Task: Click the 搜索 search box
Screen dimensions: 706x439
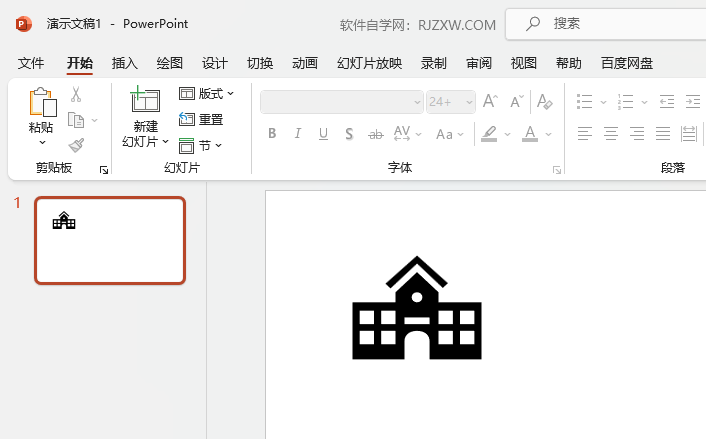Action: 606,24
